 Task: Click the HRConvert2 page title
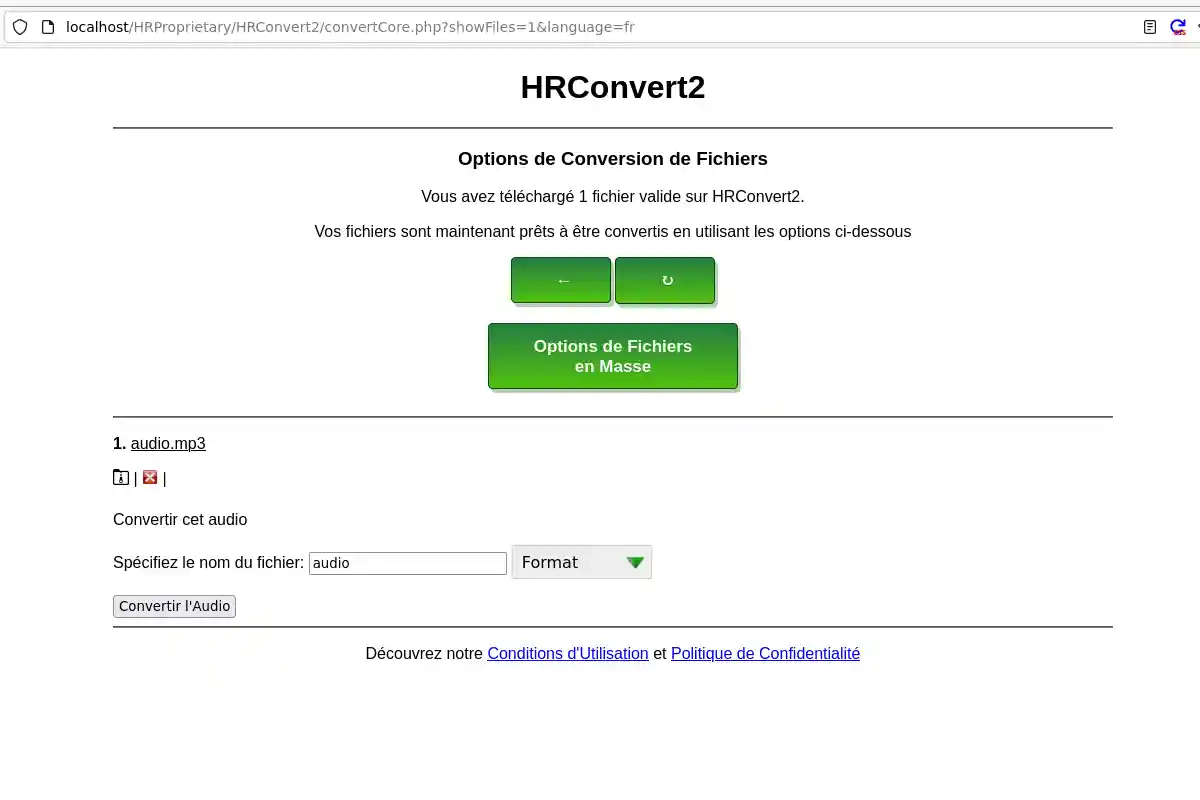point(612,87)
